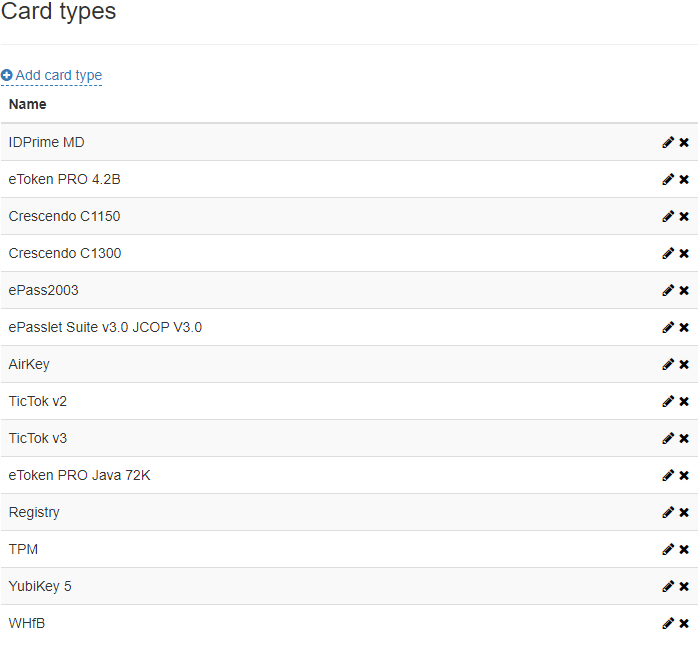
Task: Delete the Crescendo C1150 card type
Action: tap(684, 216)
